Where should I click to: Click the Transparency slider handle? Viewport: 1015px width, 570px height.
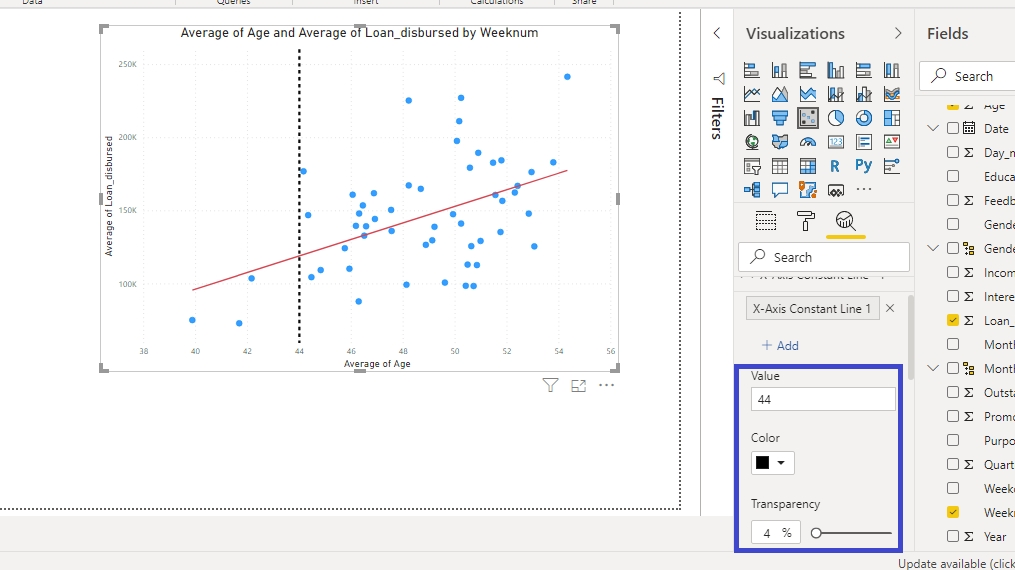coord(816,533)
